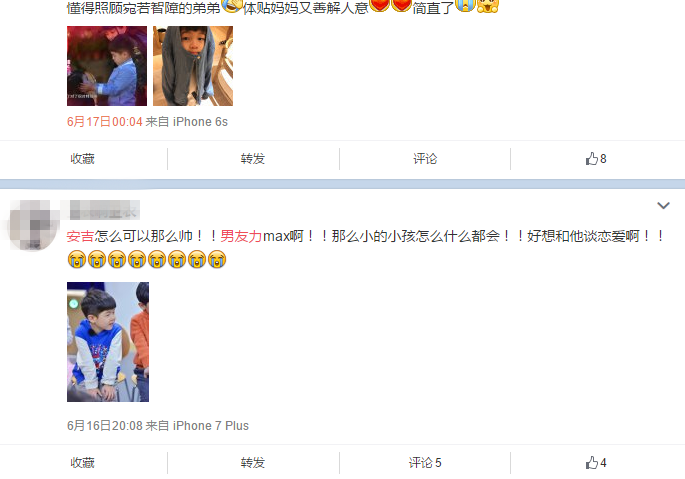Open the blurred user avatar
Image resolution: width=685 pixels, height=479 pixels.
click(34, 226)
